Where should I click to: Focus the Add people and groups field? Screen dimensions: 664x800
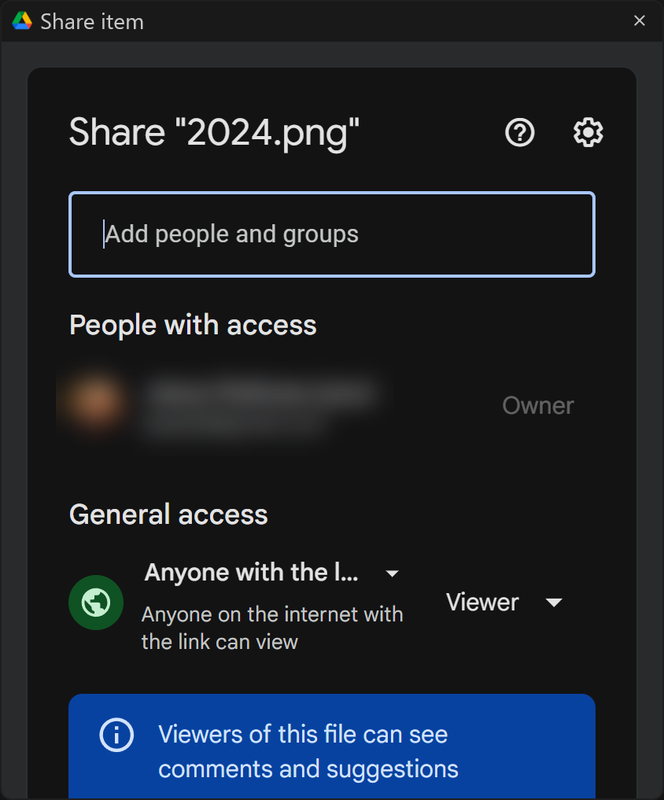(332, 235)
